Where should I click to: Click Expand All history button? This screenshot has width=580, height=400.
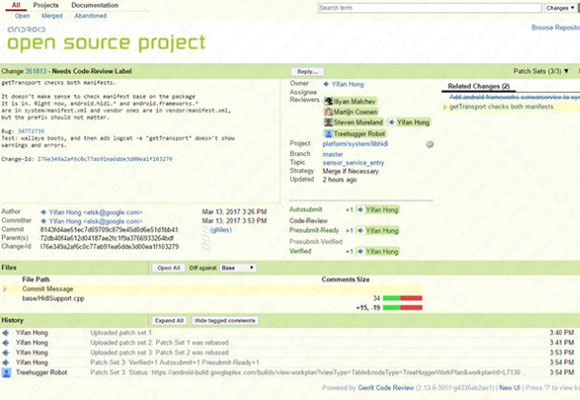click(169, 320)
